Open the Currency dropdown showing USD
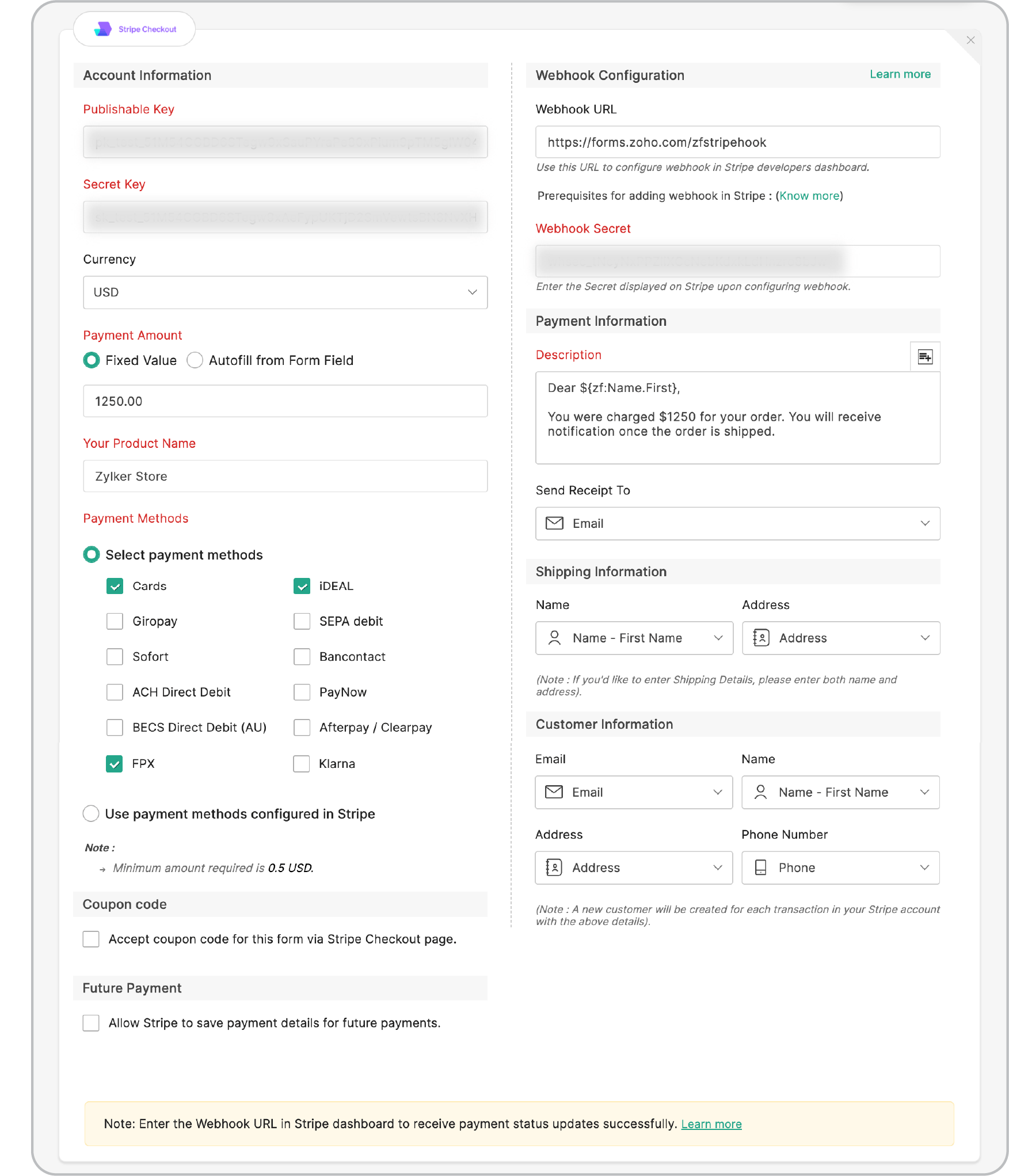 pos(285,292)
